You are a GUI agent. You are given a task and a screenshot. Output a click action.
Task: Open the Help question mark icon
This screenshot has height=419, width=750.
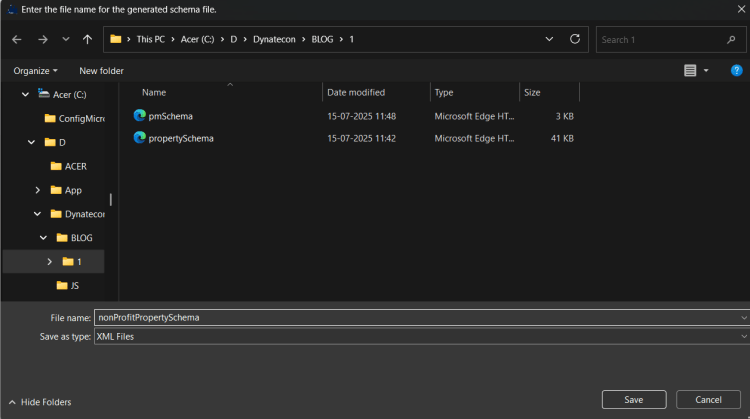736,71
